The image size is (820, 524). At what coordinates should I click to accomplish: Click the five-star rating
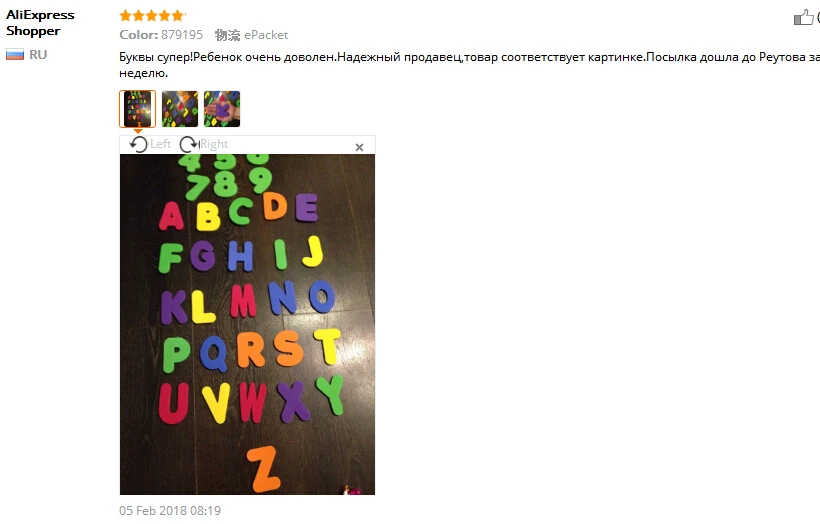point(152,16)
